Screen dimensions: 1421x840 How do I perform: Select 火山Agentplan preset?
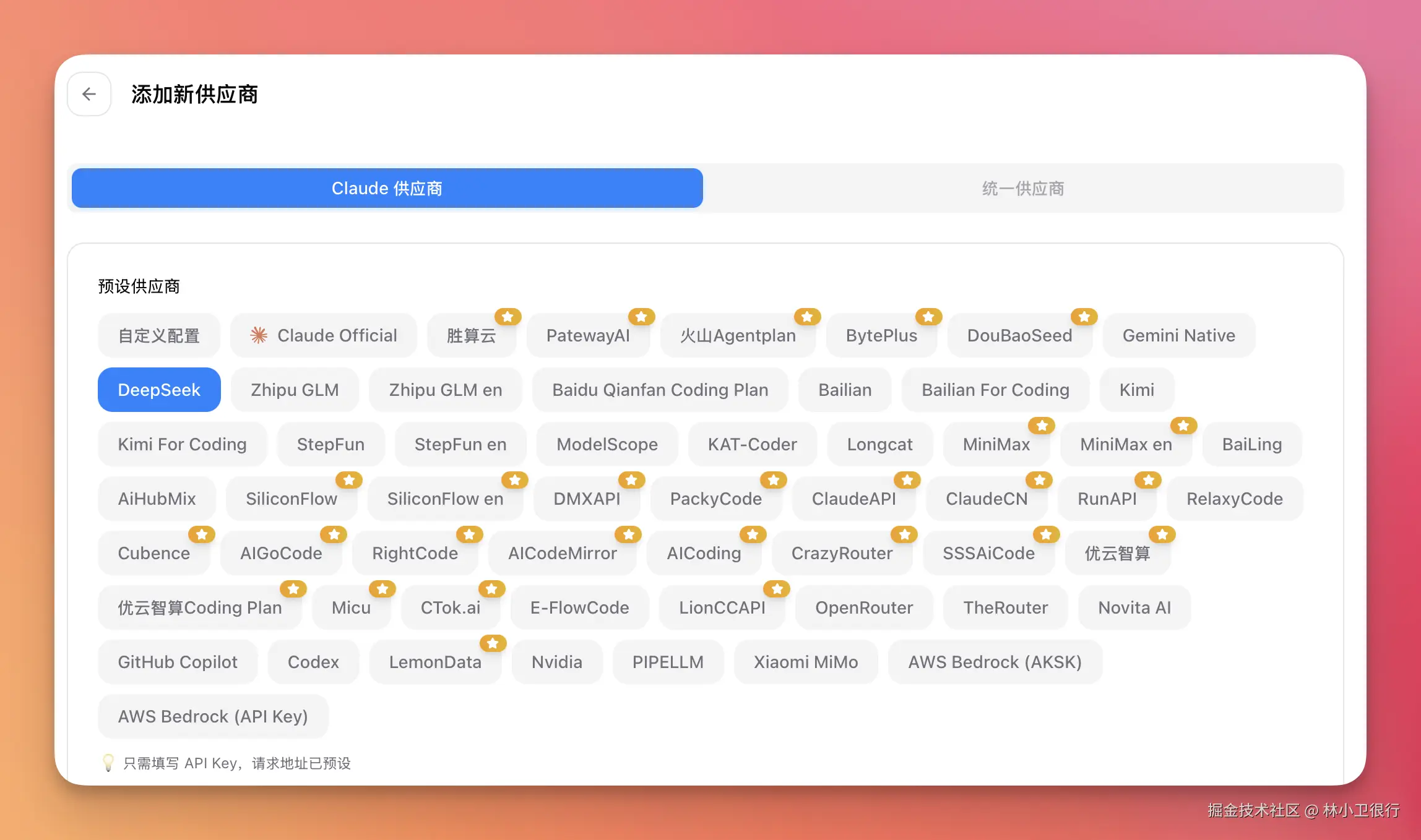pyautogui.click(x=738, y=335)
